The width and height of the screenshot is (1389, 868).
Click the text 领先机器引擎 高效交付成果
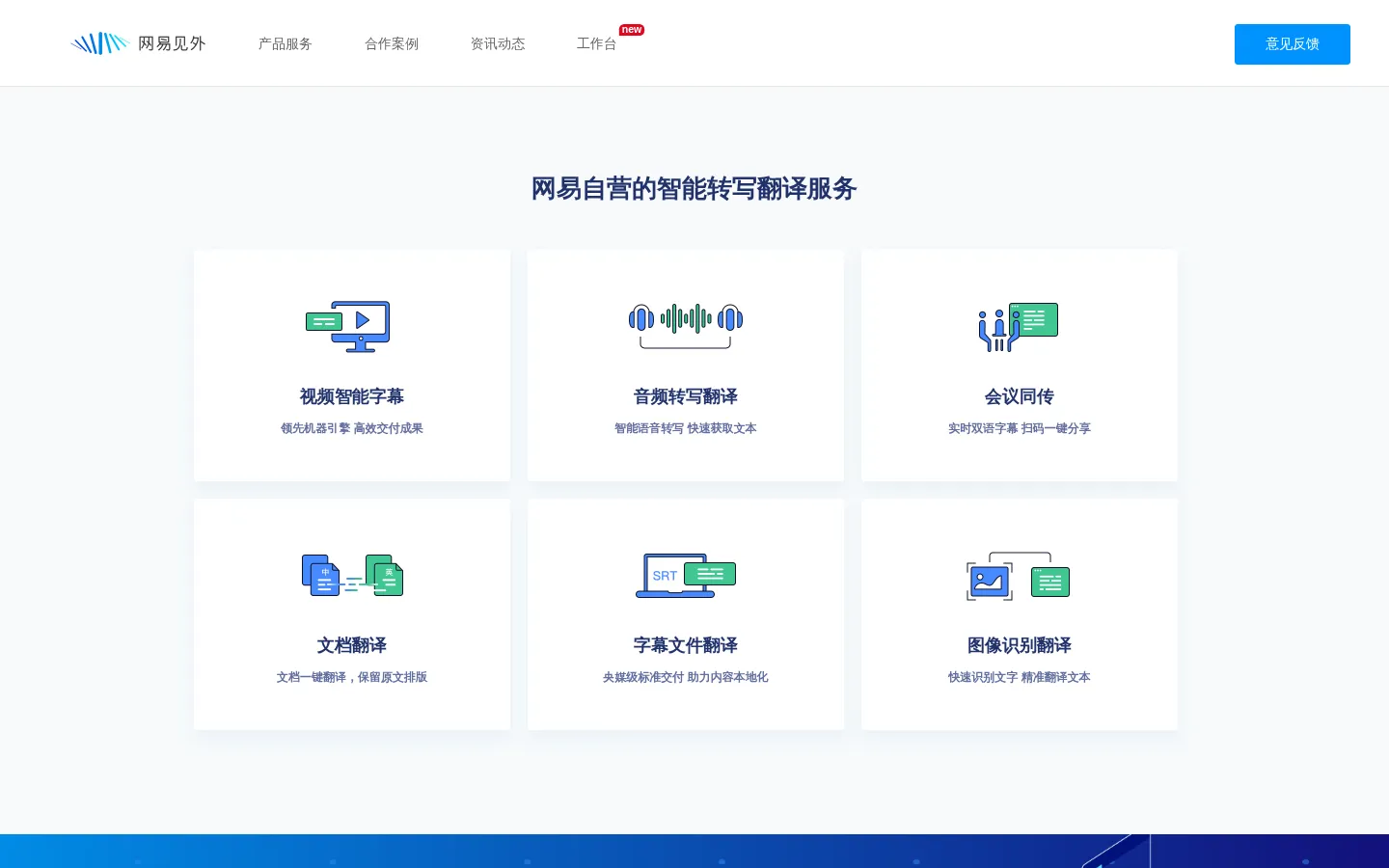coord(352,428)
